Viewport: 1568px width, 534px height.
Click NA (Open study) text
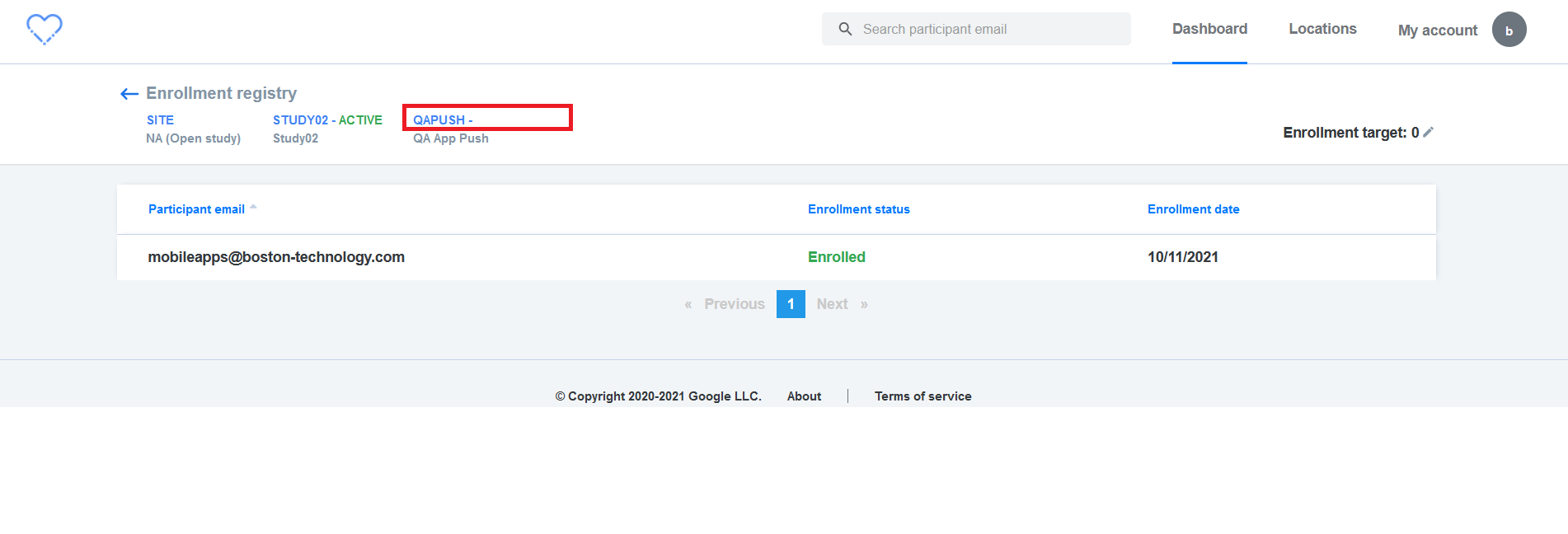pos(194,138)
